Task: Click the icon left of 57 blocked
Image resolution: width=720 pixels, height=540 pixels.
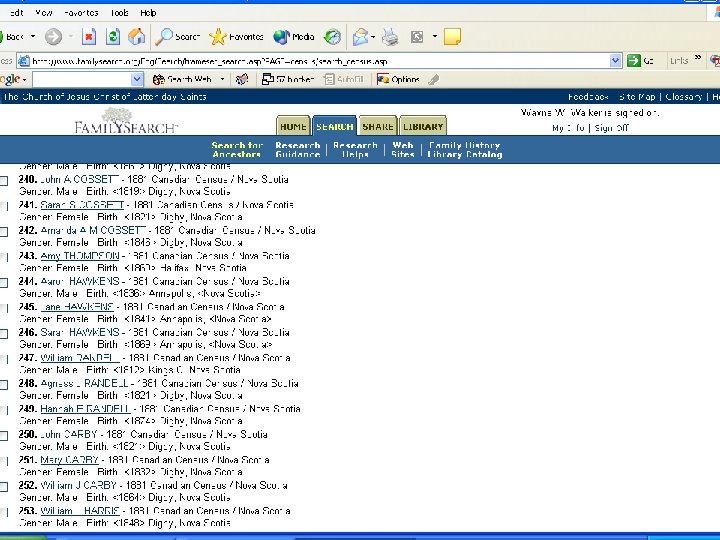Action: [x=242, y=79]
